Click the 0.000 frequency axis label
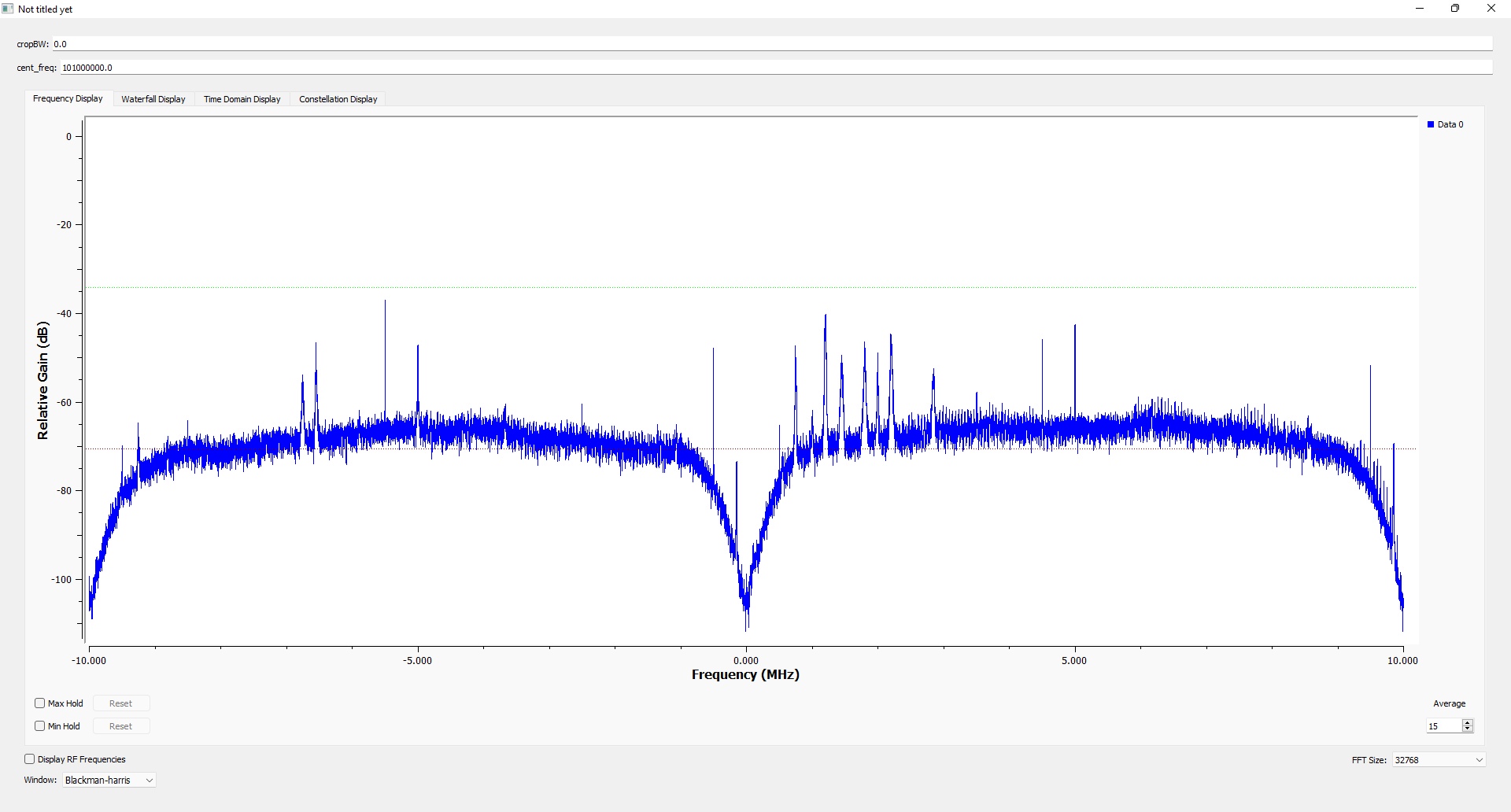The height and width of the screenshot is (812, 1511). click(x=746, y=660)
